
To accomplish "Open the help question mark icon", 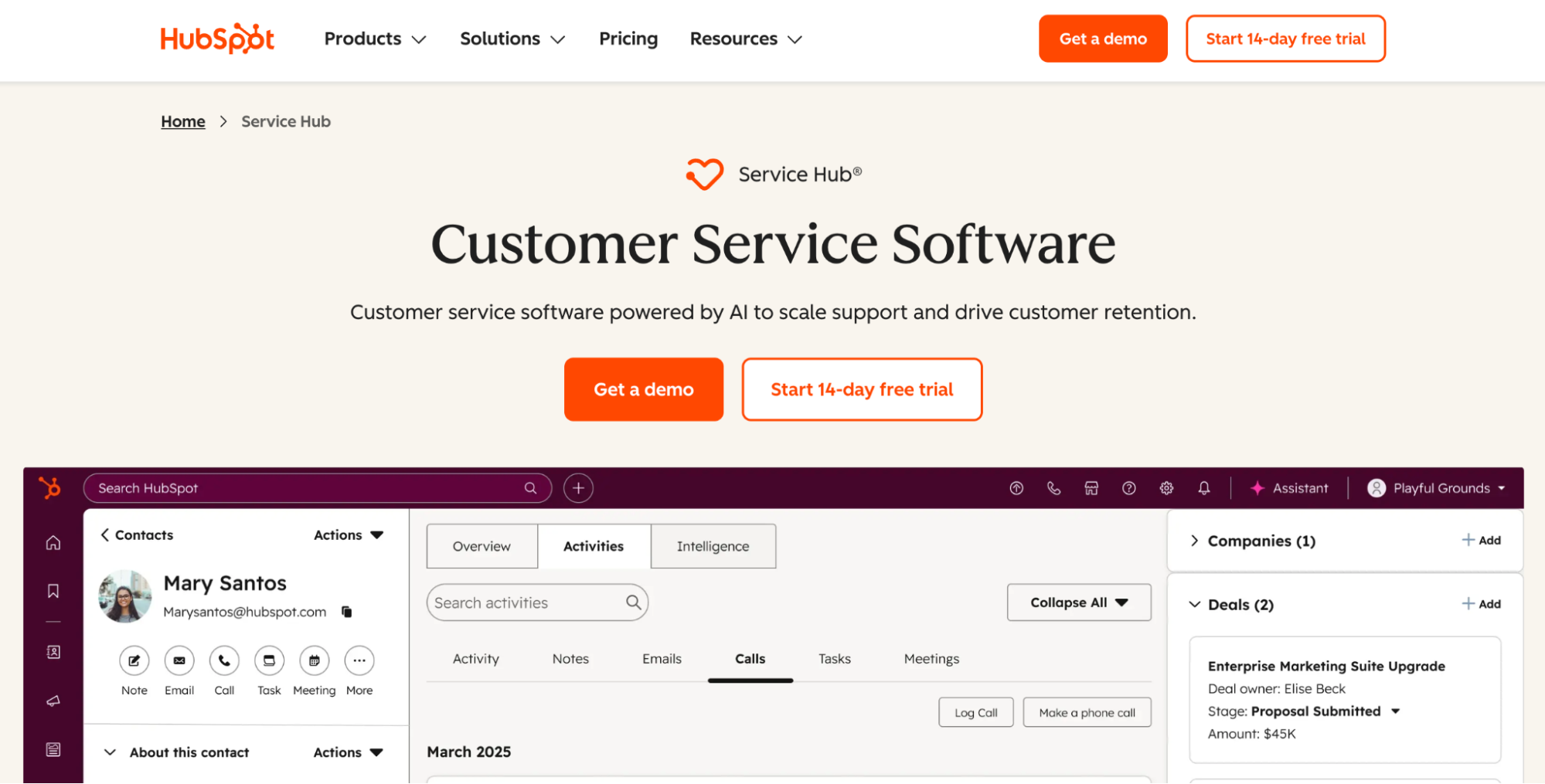I will tap(1128, 488).
